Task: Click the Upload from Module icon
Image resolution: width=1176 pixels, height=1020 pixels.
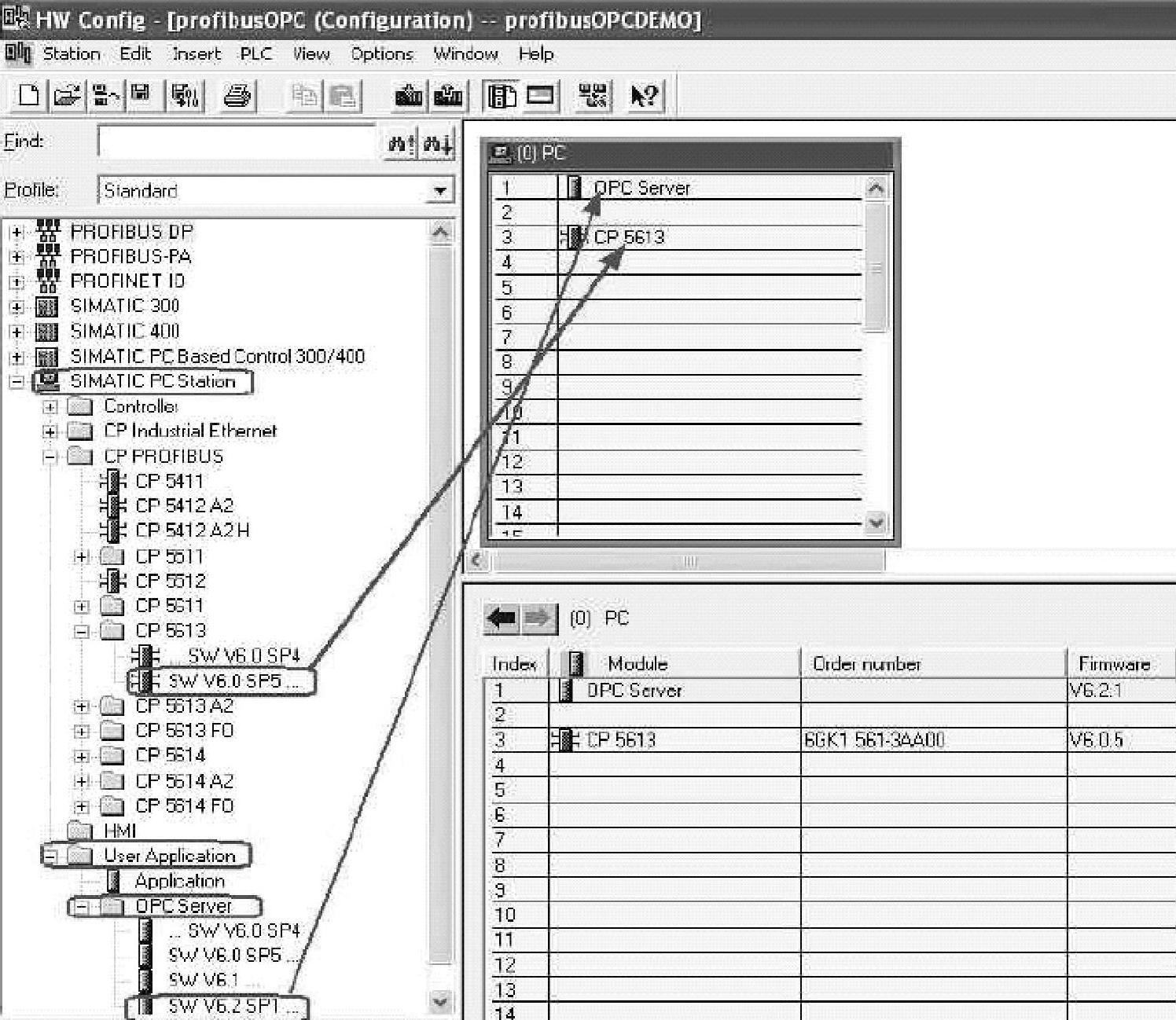Action: tap(447, 96)
